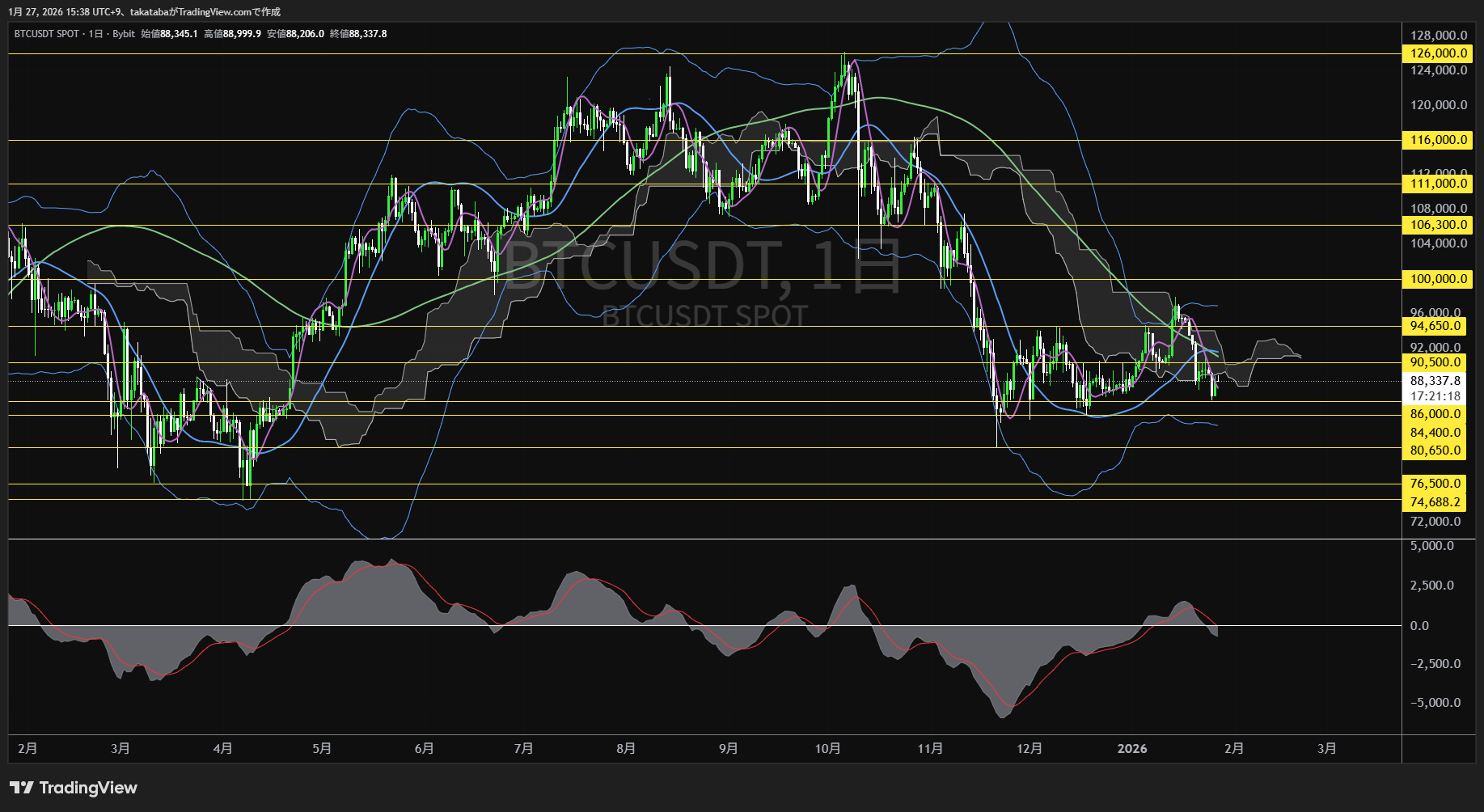This screenshot has width=1484, height=812.
Task: Click the yellow 126,000.0 price level label
Action: tap(1436, 53)
